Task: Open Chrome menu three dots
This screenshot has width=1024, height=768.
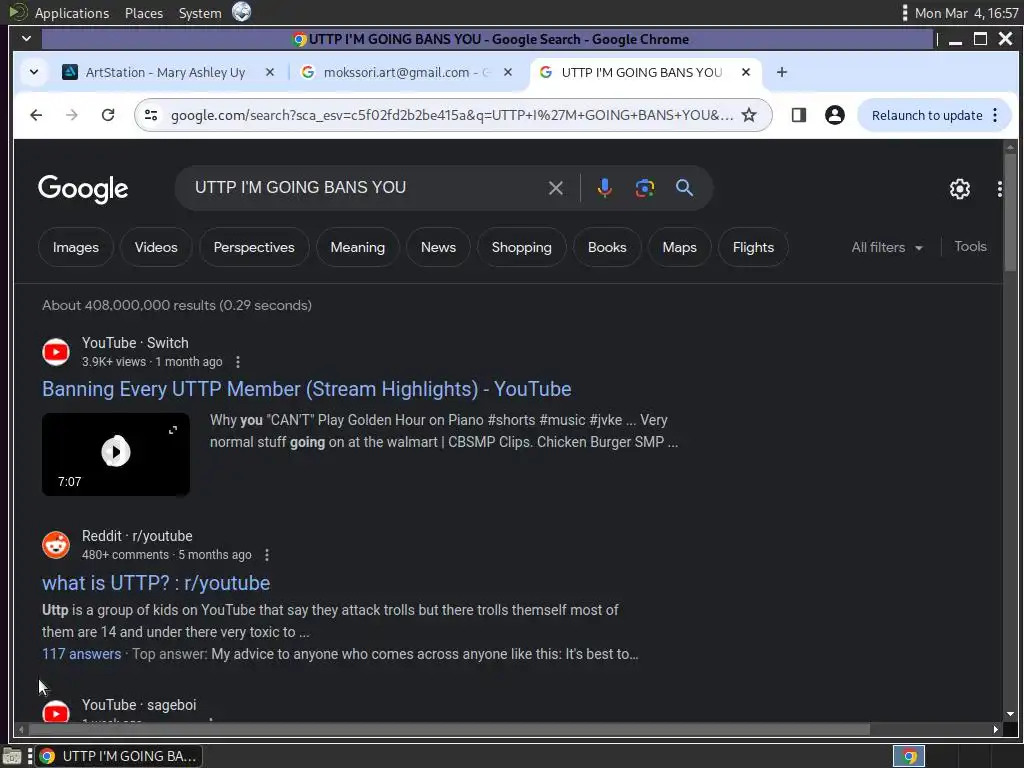Action: (x=995, y=115)
